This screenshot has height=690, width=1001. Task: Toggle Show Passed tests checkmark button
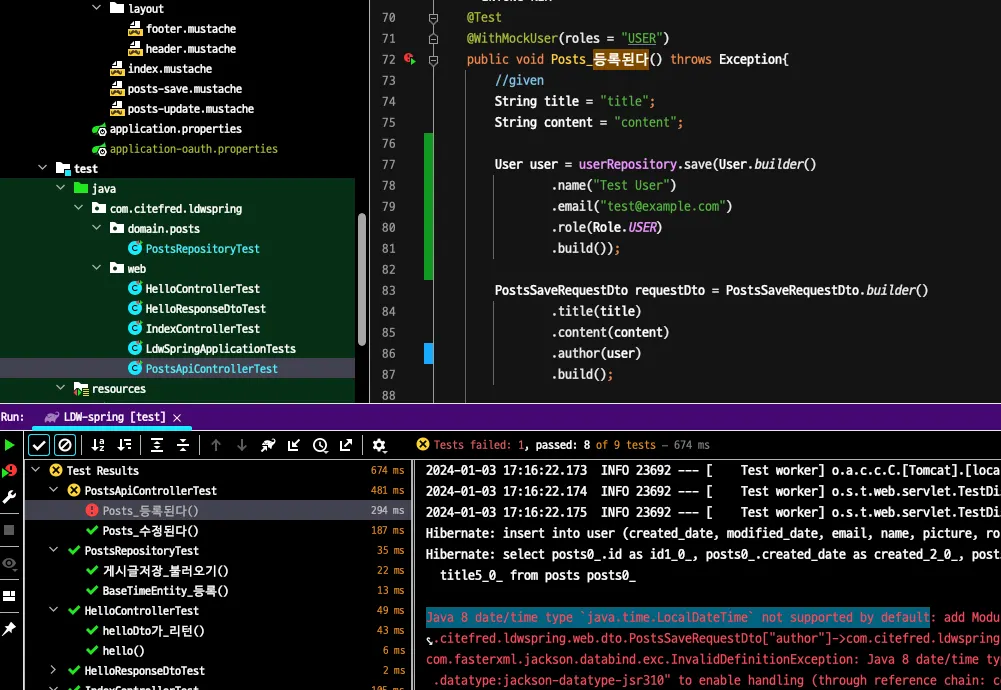point(39,445)
